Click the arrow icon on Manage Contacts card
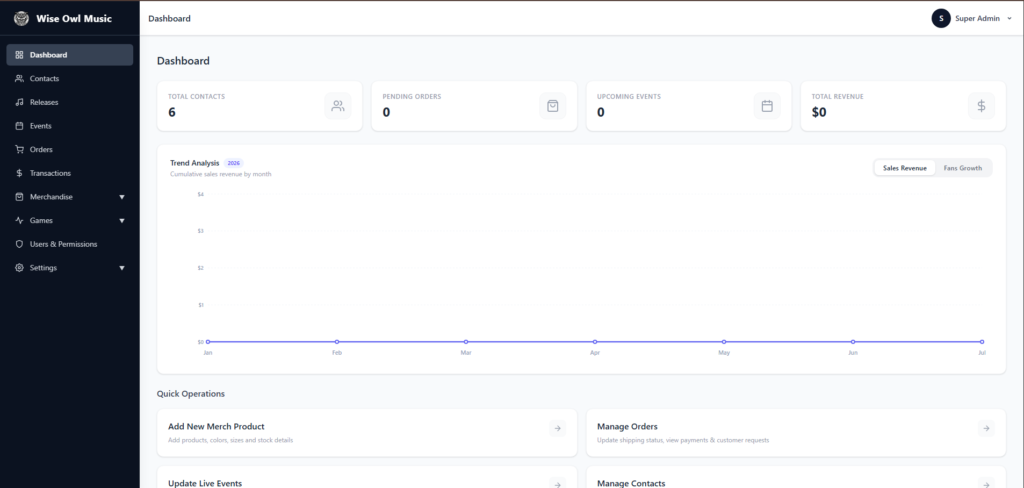The width and height of the screenshot is (1024, 488). tap(986, 484)
